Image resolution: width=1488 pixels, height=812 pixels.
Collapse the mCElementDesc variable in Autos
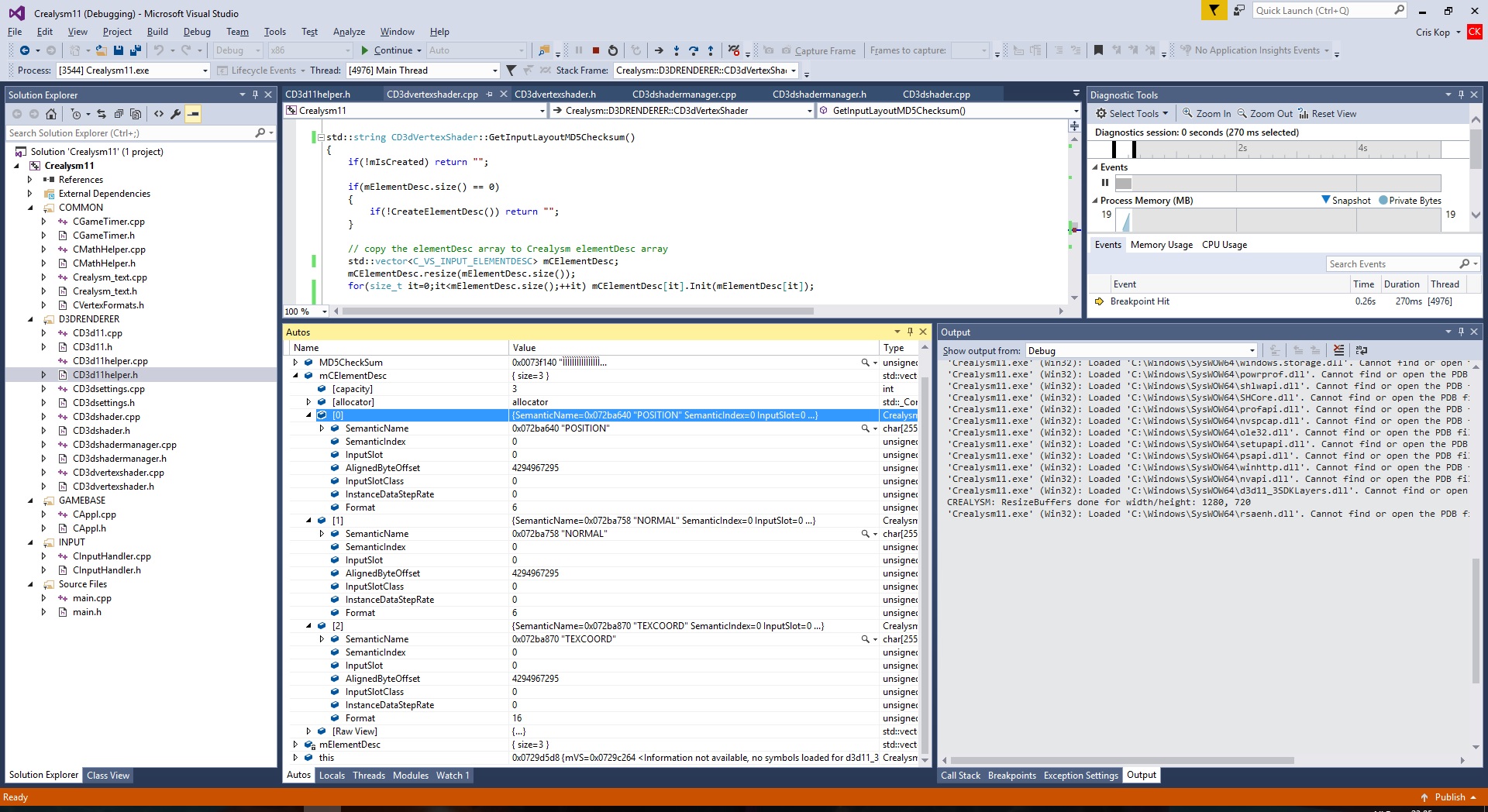point(296,376)
